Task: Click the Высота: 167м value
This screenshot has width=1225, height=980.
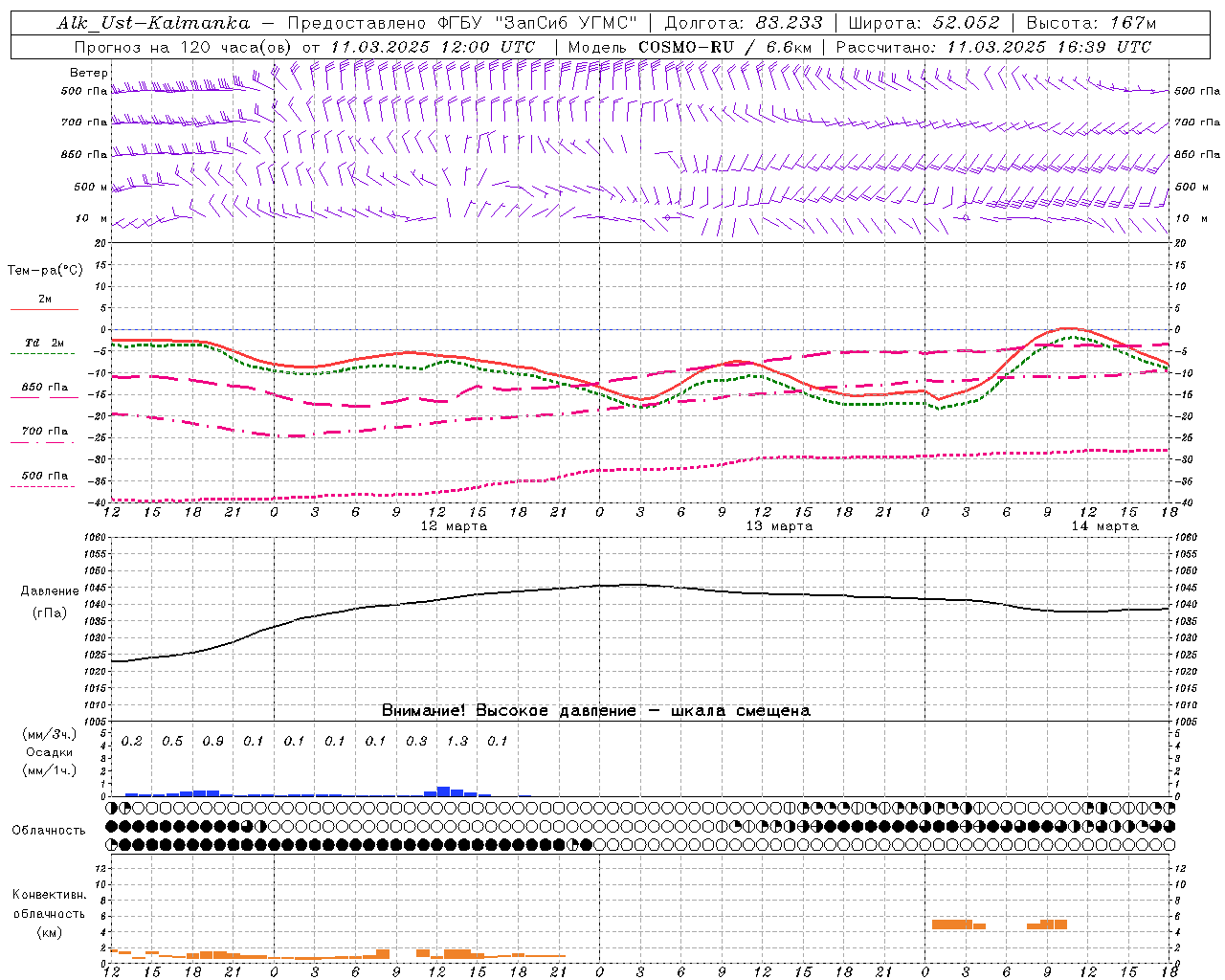Action: (1091, 23)
